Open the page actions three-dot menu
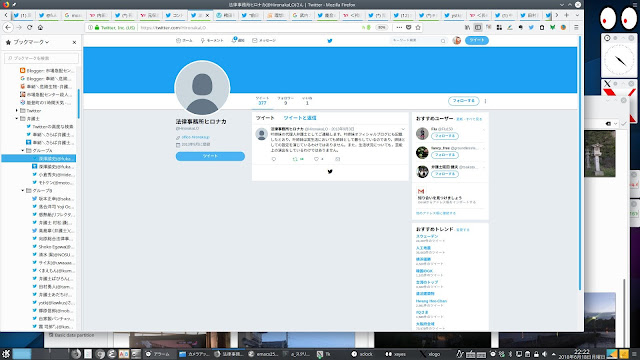Image resolution: width=640 pixels, height=360 pixels. (399, 27)
